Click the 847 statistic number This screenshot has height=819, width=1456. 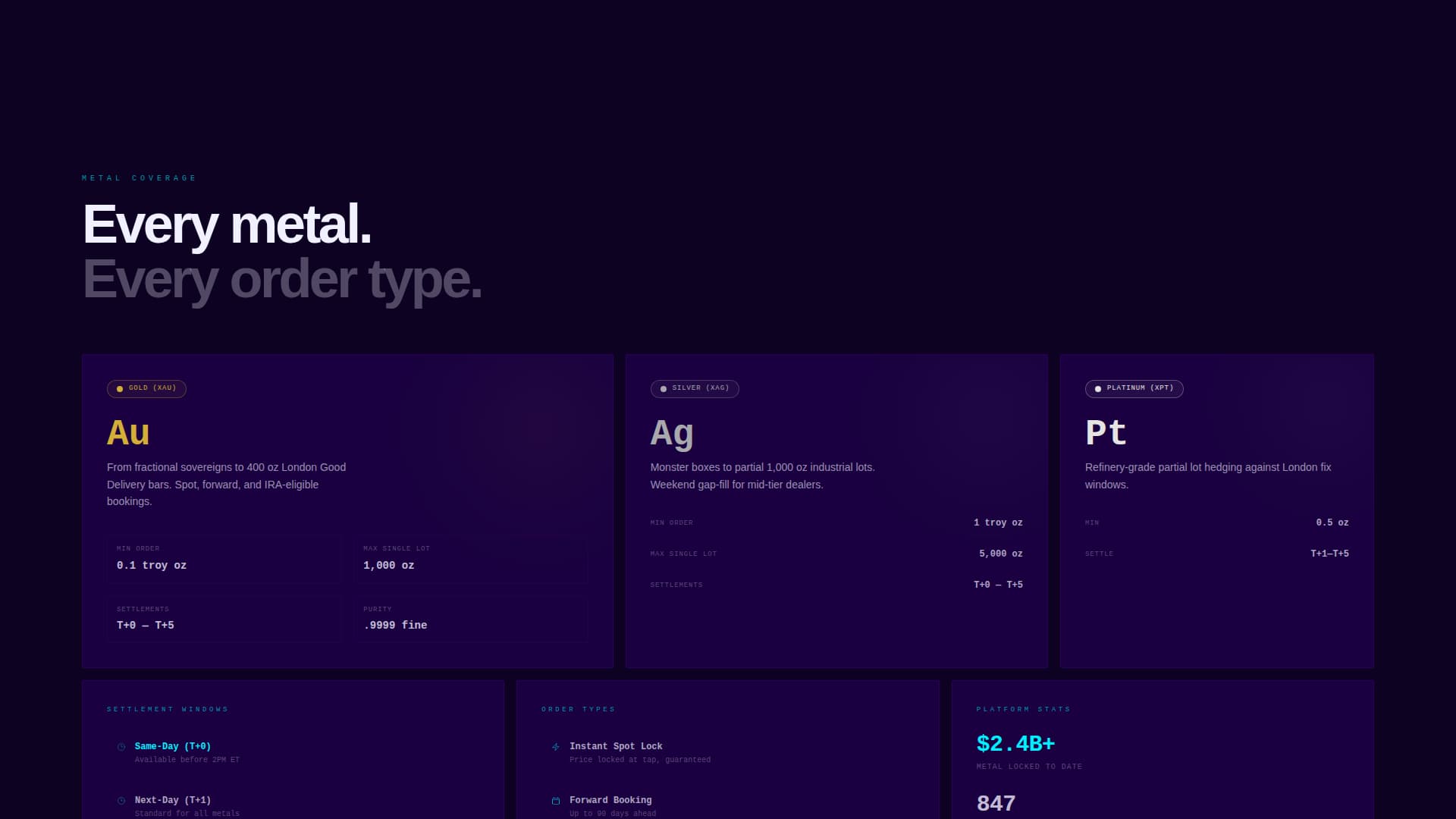click(996, 804)
